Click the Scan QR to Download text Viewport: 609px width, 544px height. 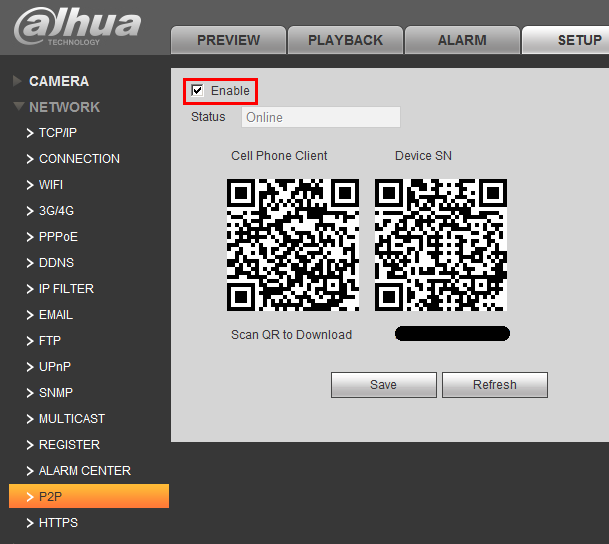click(291, 335)
